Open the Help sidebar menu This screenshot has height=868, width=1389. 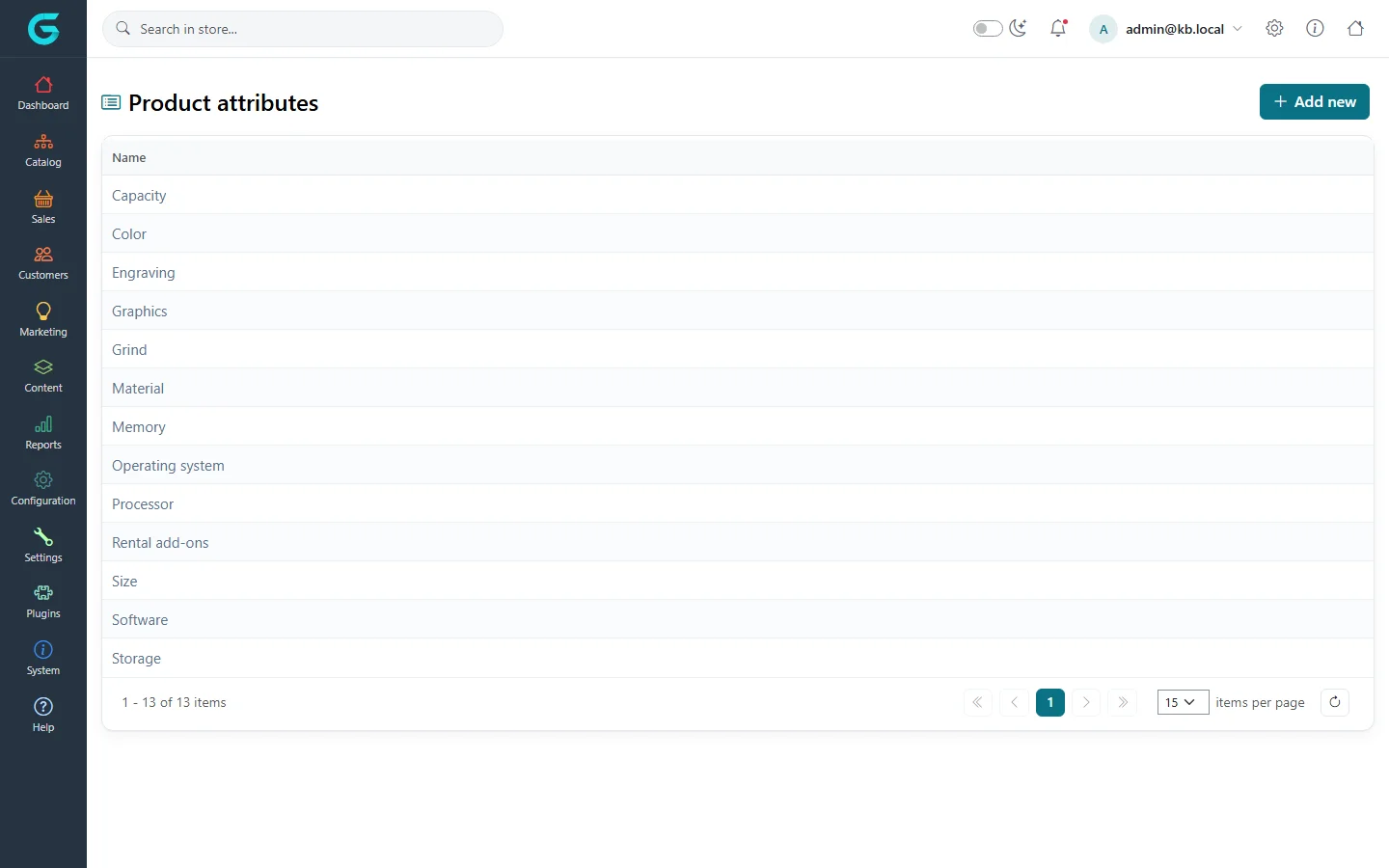(x=43, y=716)
